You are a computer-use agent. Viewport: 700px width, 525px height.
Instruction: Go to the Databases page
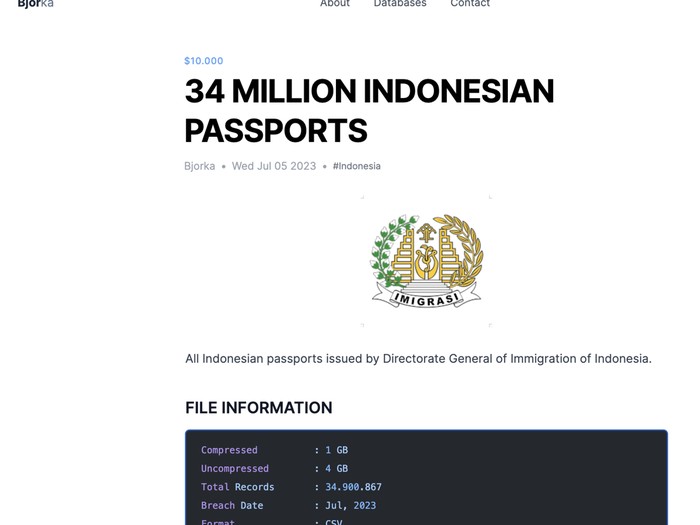400,4
